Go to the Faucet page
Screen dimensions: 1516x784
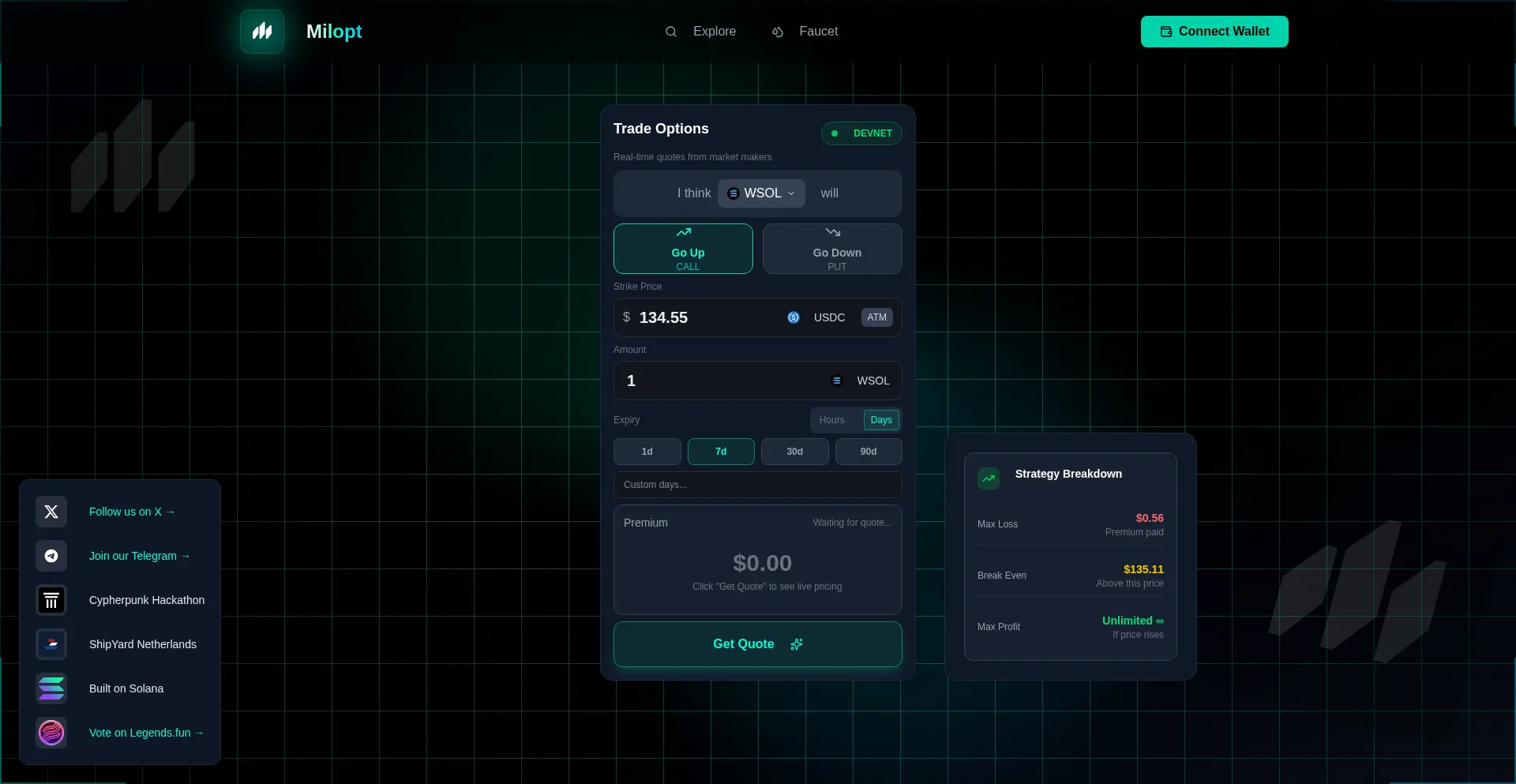tap(805, 32)
